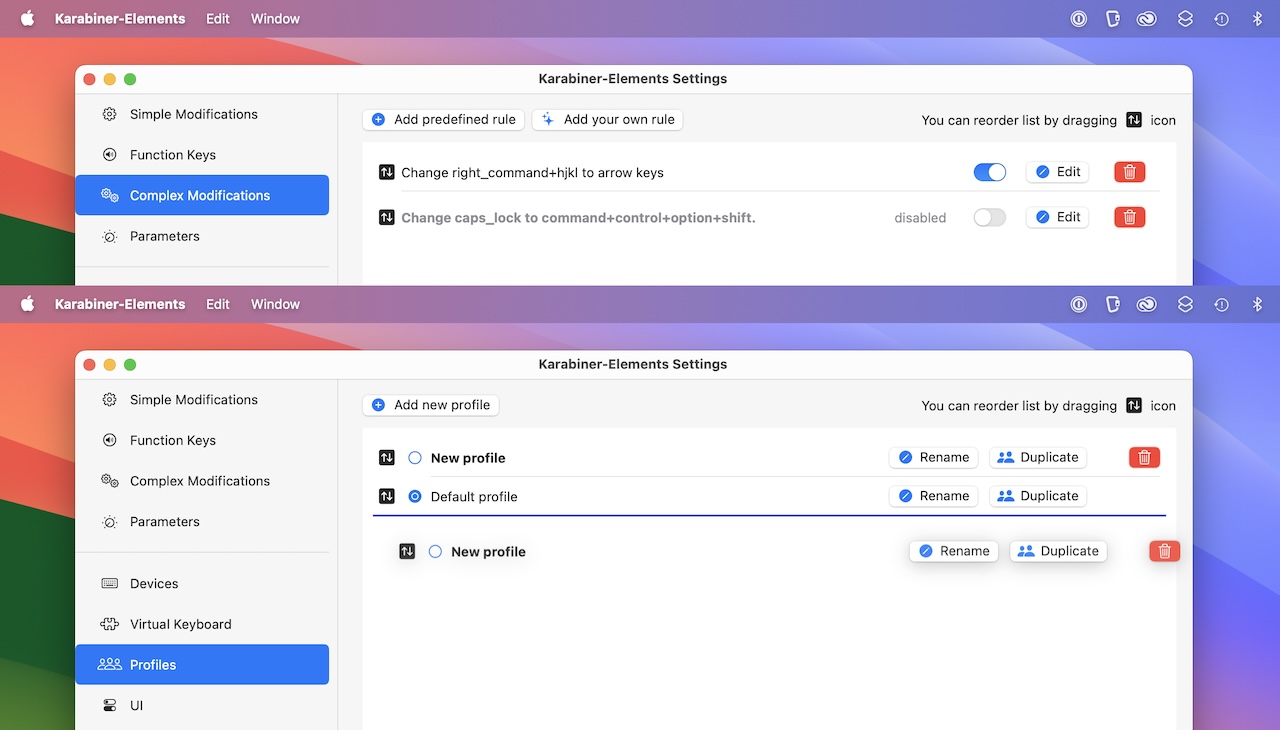
Task: Open Simple Modifications in the profiles window sidebar
Action: [x=202, y=399]
